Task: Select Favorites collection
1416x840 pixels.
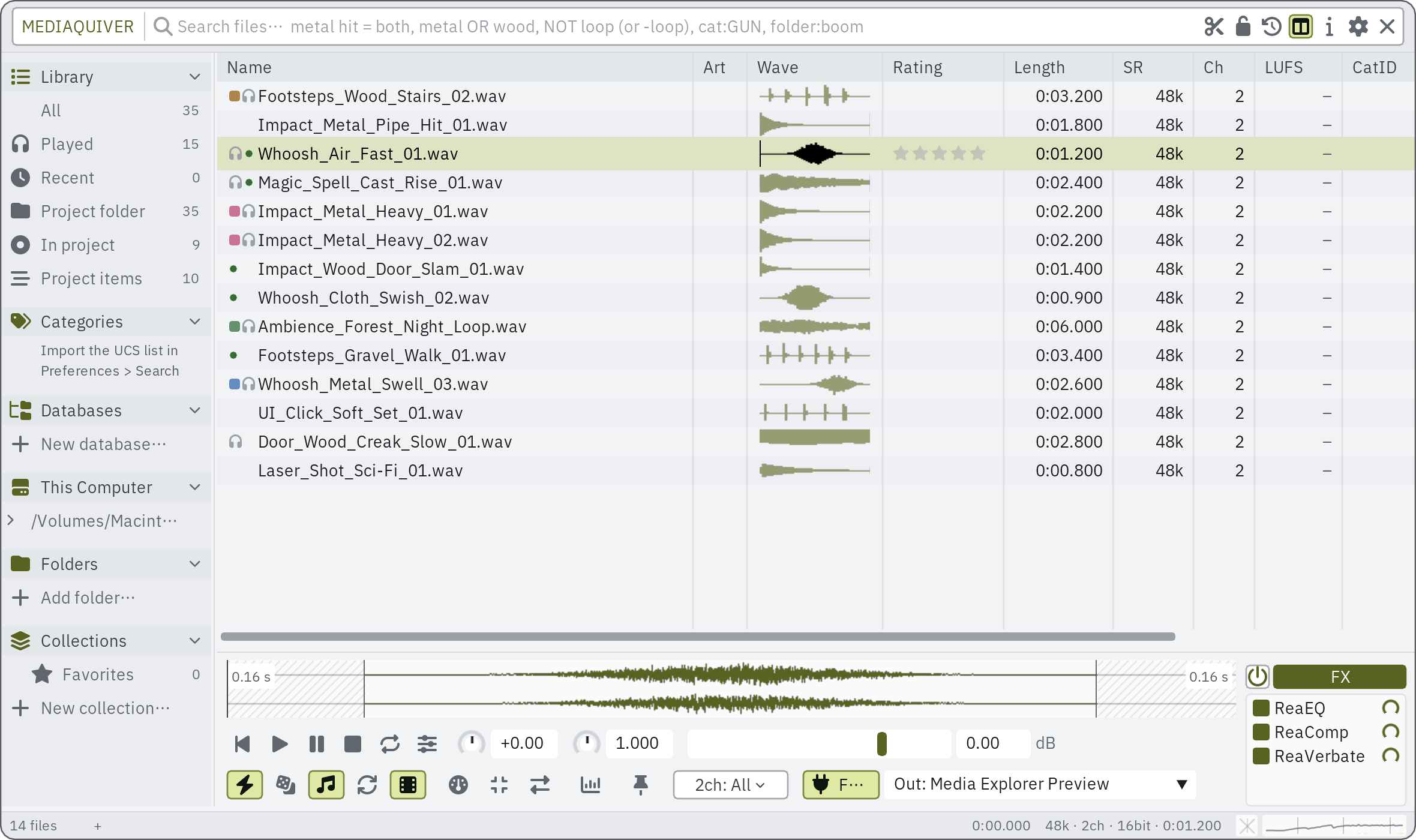Action: (x=106, y=674)
